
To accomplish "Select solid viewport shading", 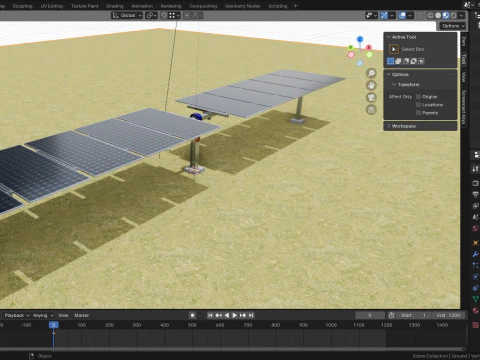I will (438, 15).
